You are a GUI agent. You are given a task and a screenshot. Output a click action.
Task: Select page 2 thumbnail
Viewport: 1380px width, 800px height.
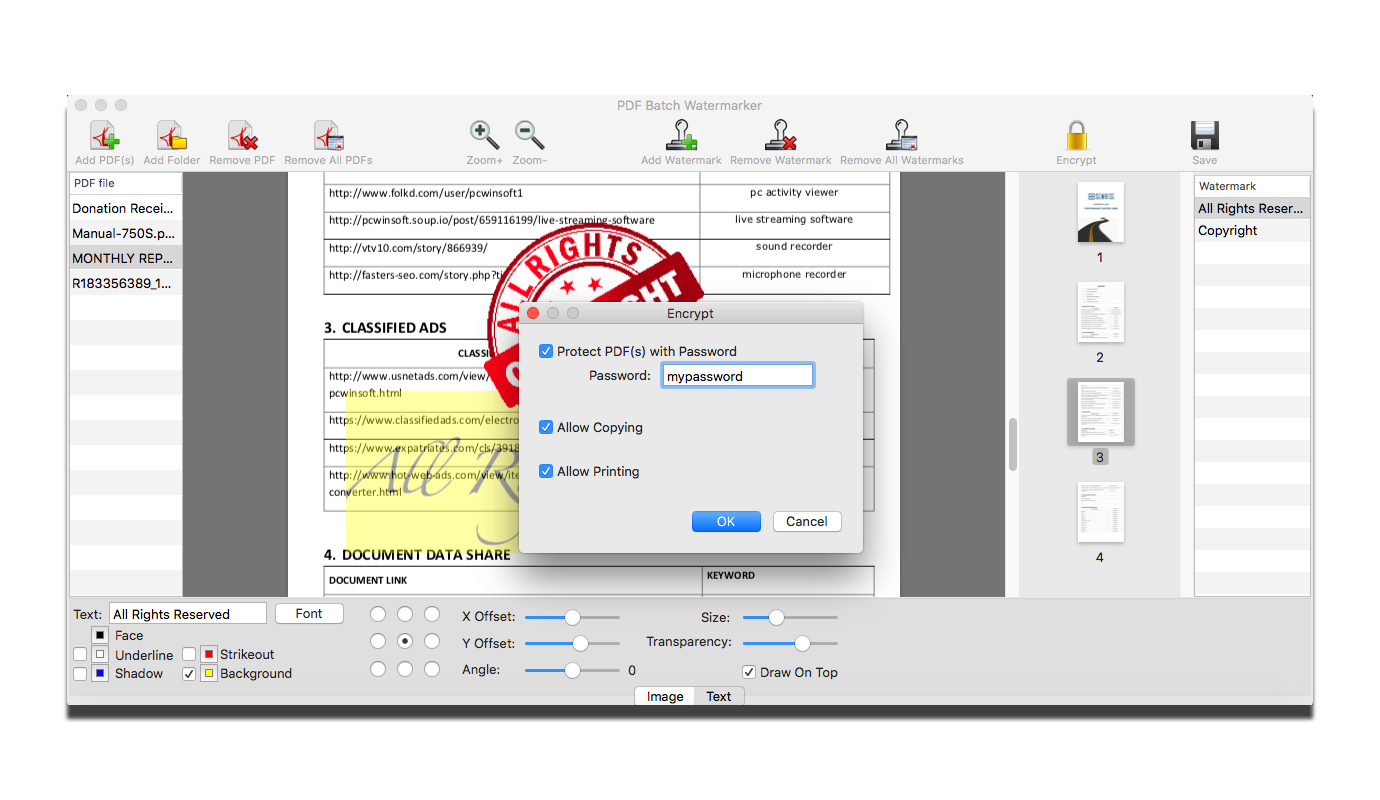[x=1100, y=312]
